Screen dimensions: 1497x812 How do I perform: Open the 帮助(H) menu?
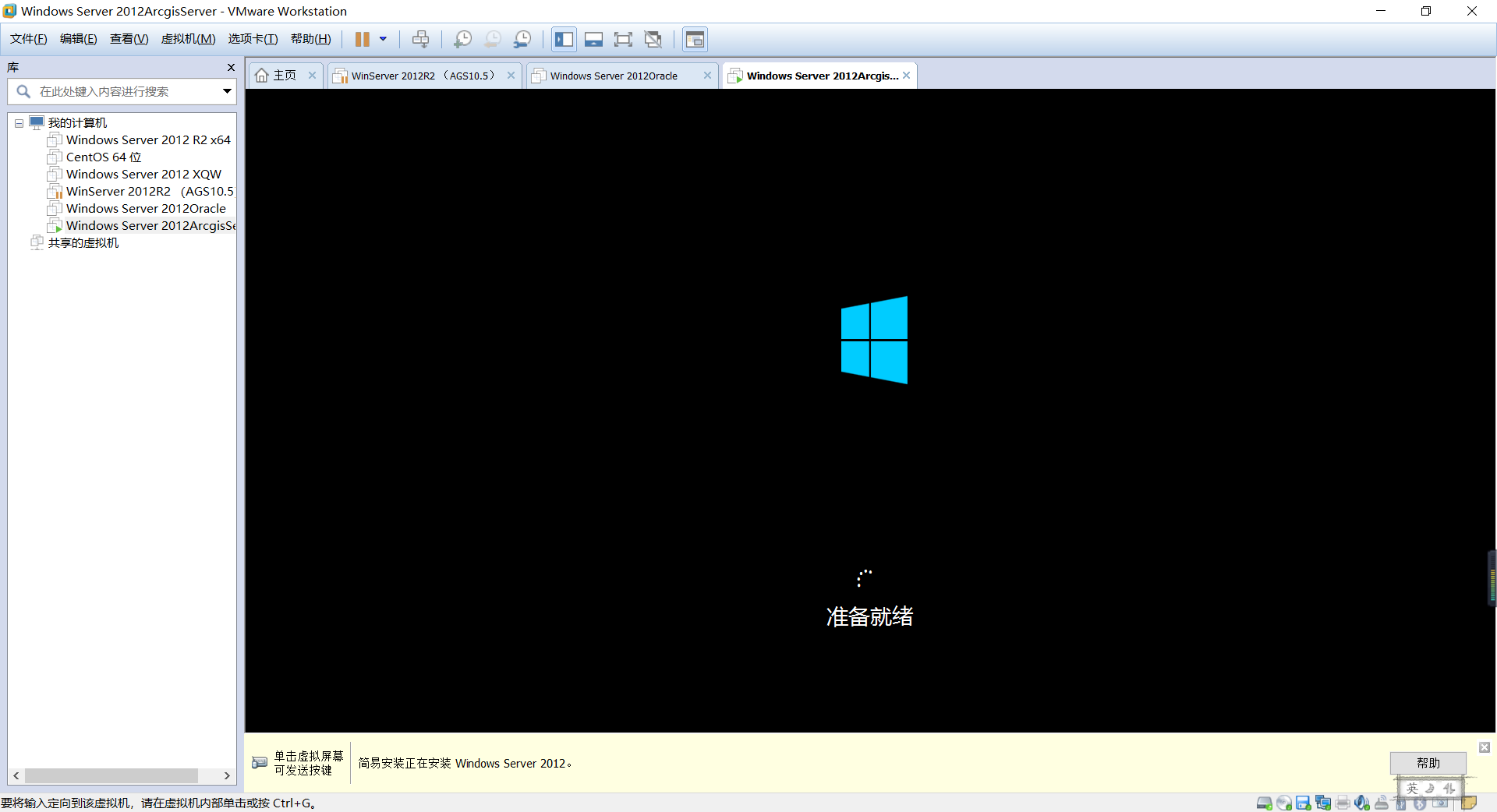tap(311, 39)
